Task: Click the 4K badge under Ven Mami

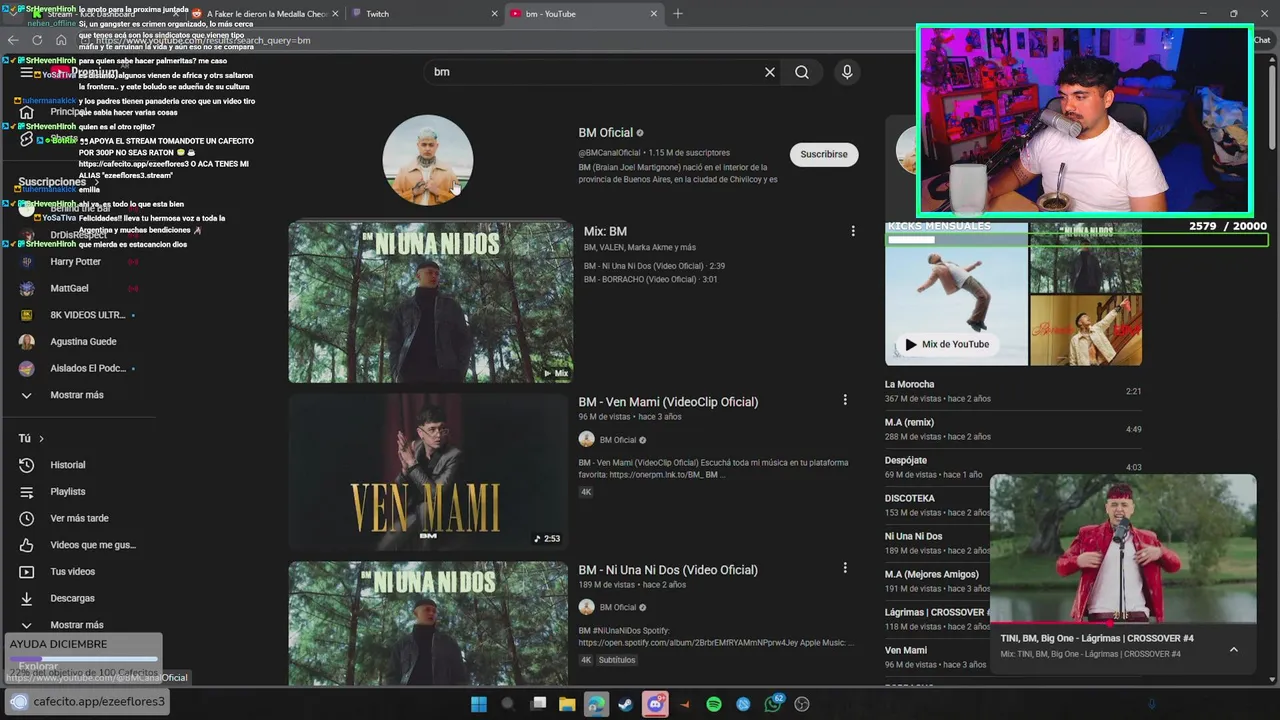Action: [586, 492]
